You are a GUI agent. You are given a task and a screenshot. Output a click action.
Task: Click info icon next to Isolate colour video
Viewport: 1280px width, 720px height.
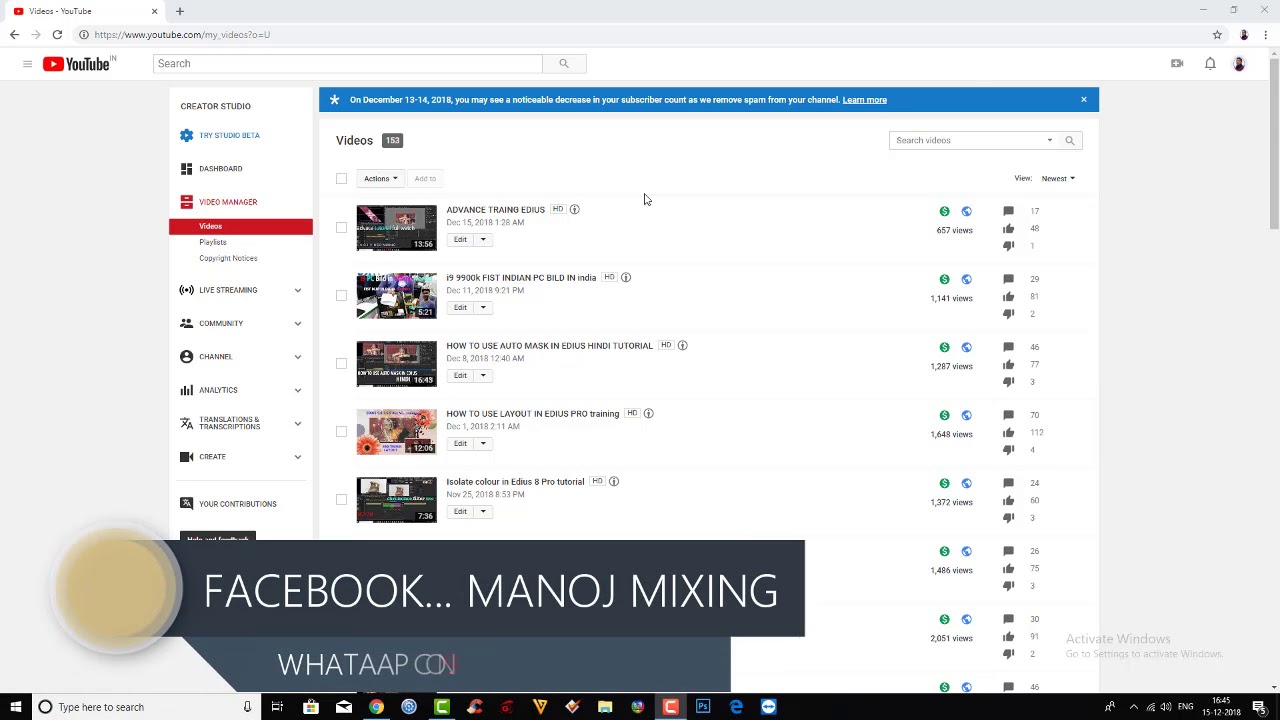click(613, 482)
